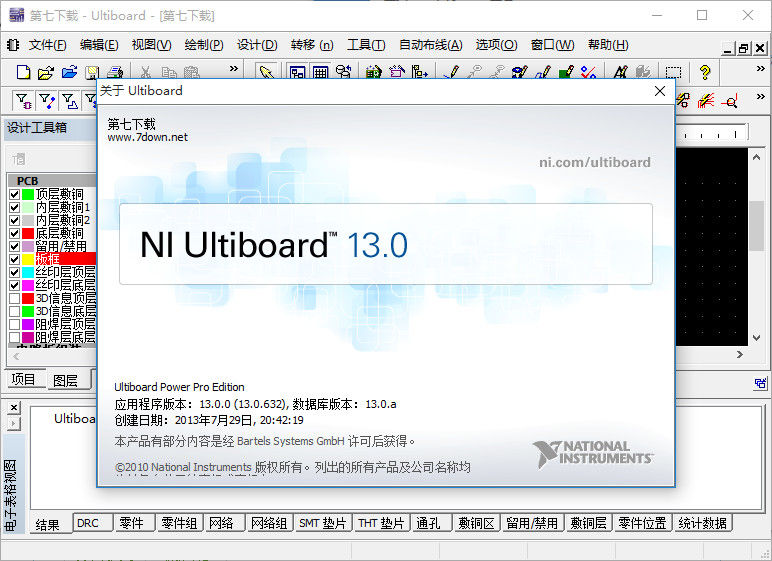Screen dimensions: 772x561
Task: Select the follow-me router tool
Action: click(474, 72)
